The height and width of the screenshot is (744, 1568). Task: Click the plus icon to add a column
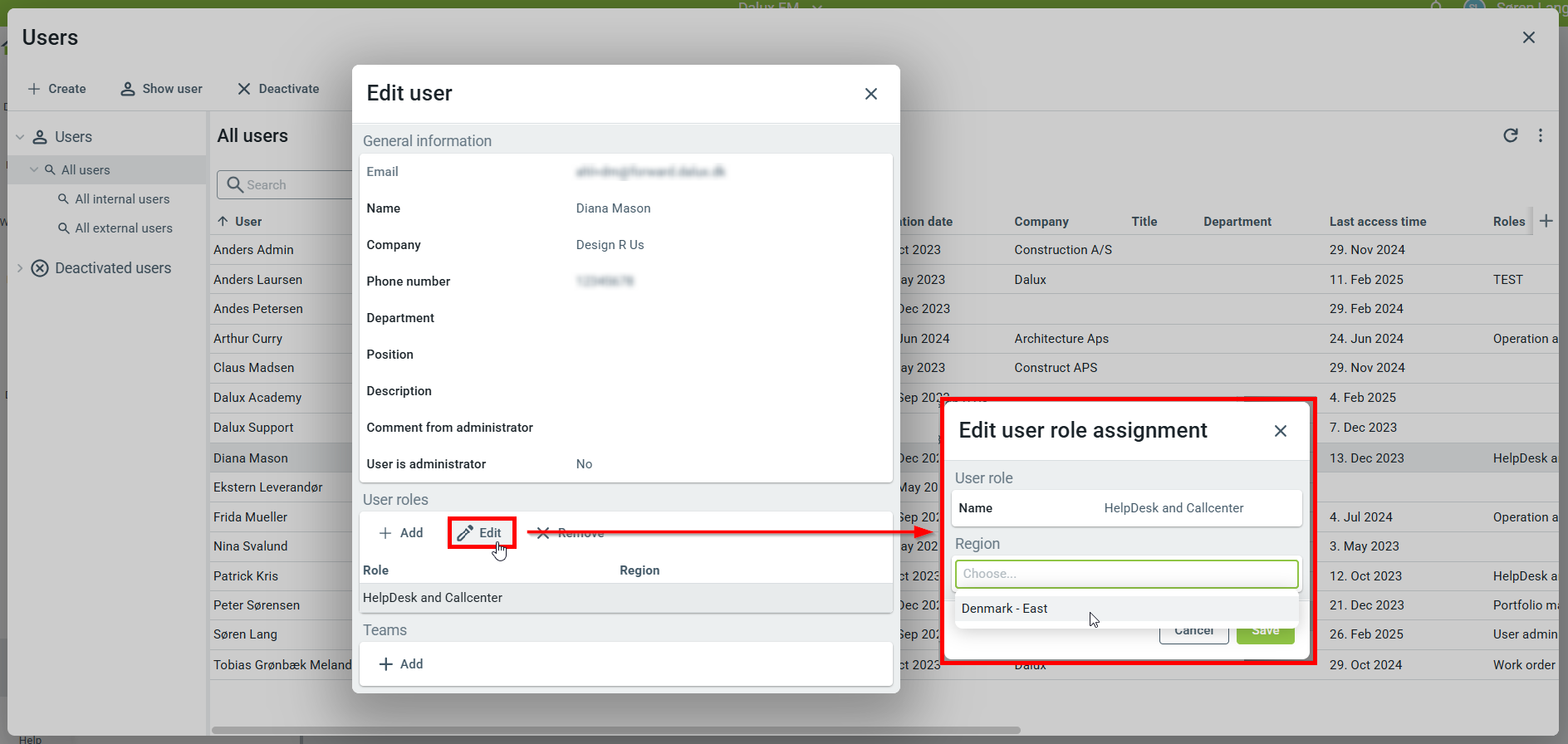1546,221
